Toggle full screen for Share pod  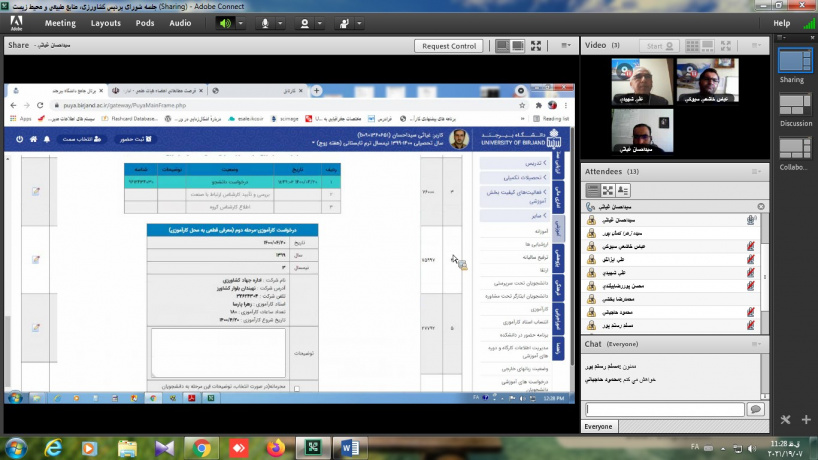tap(540, 46)
